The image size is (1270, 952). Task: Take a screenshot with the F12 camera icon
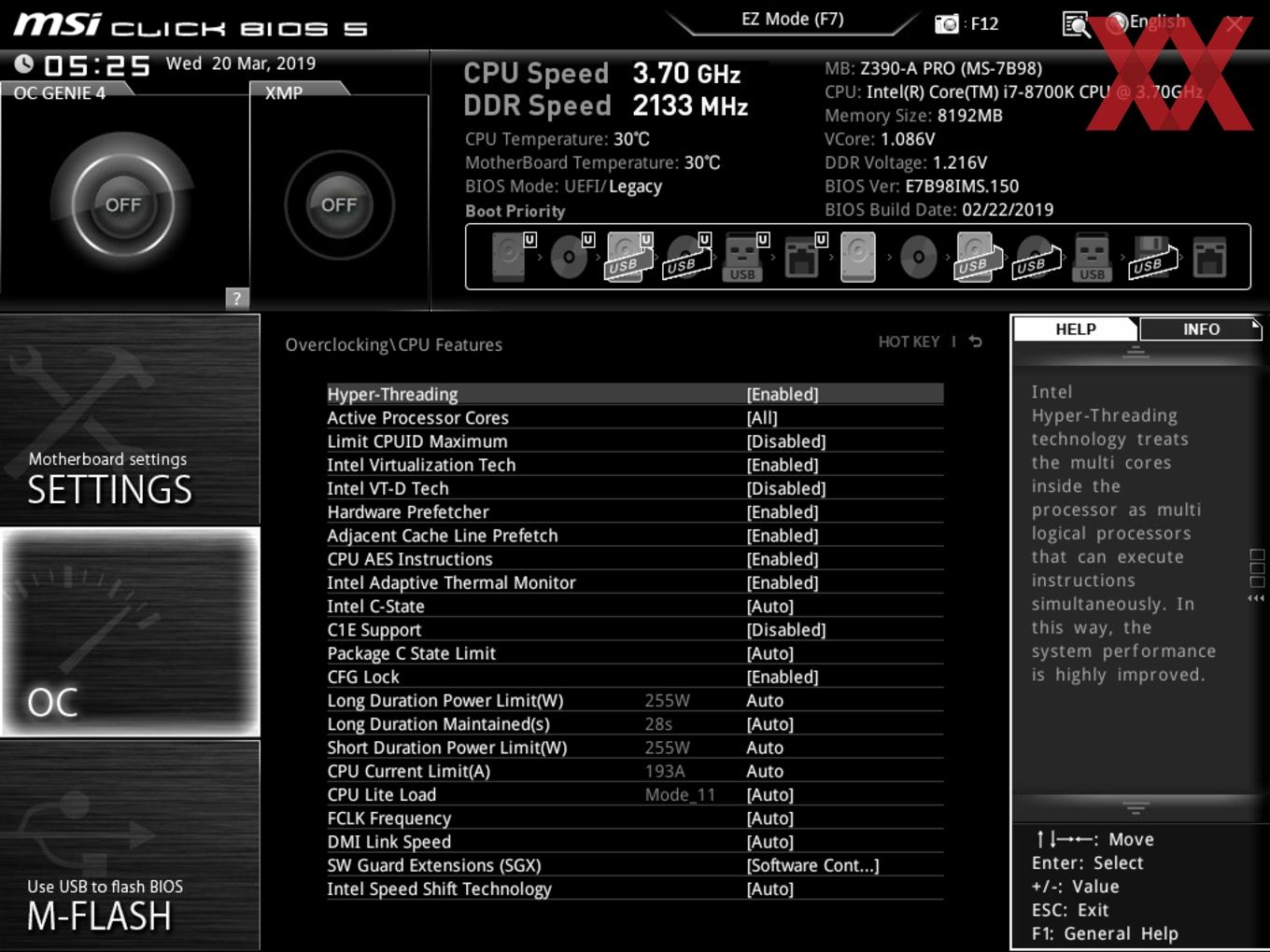pyautogui.click(x=947, y=23)
